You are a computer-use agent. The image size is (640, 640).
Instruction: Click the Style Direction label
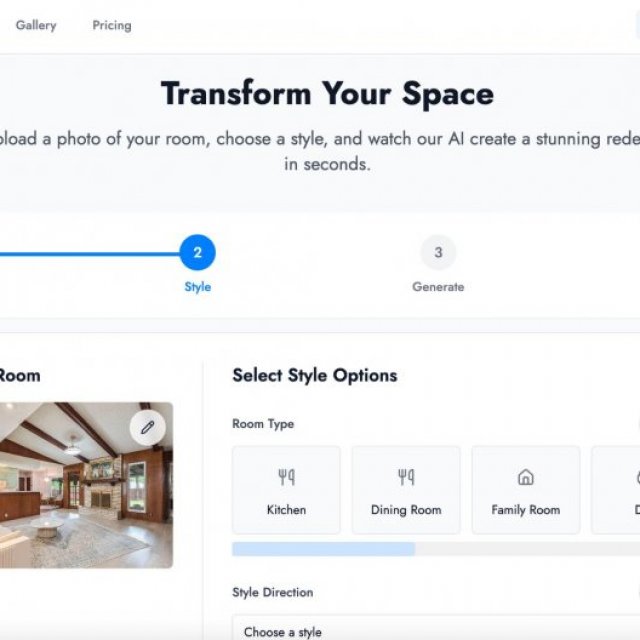[x=273, y=592]
